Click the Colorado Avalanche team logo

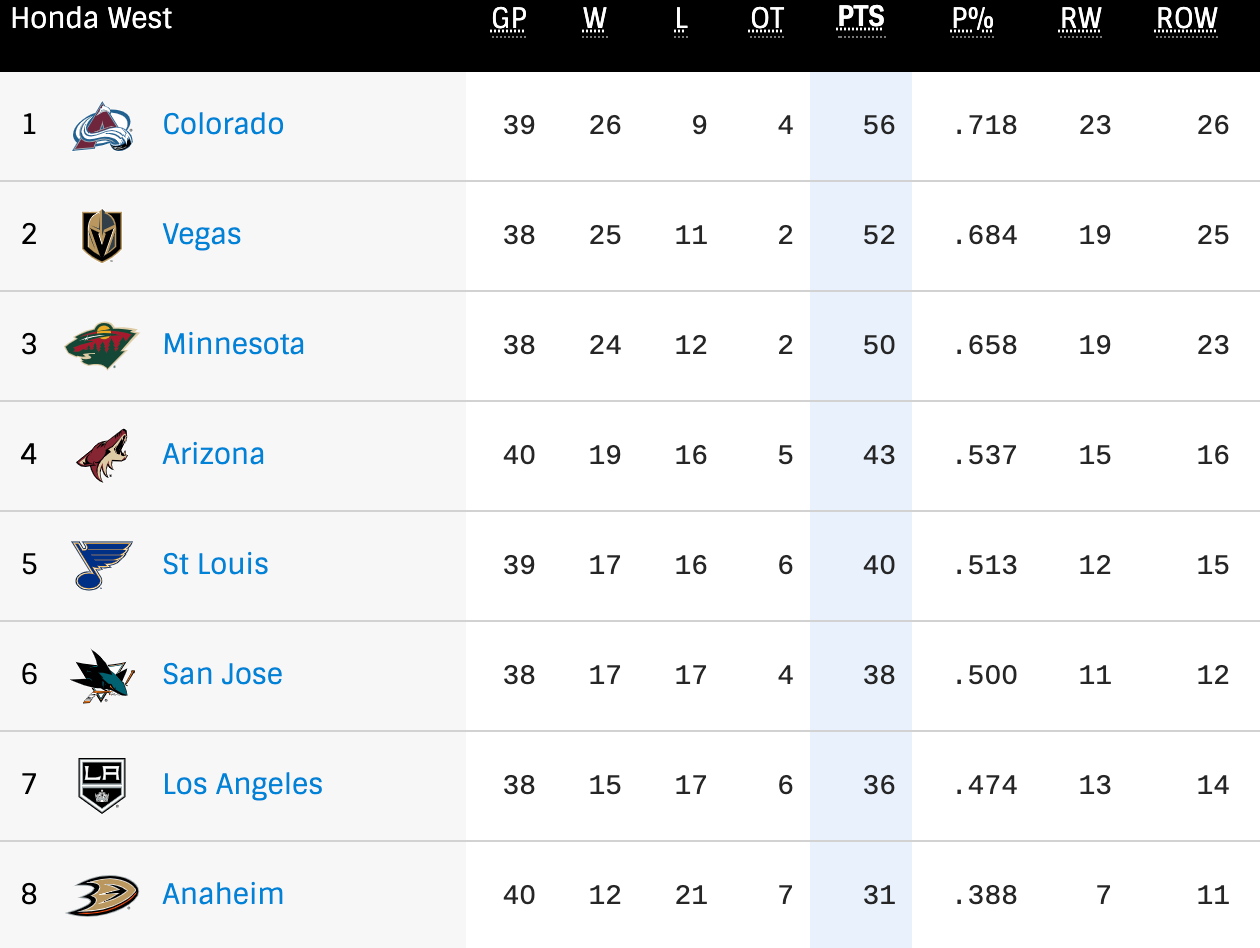(102, 126)
